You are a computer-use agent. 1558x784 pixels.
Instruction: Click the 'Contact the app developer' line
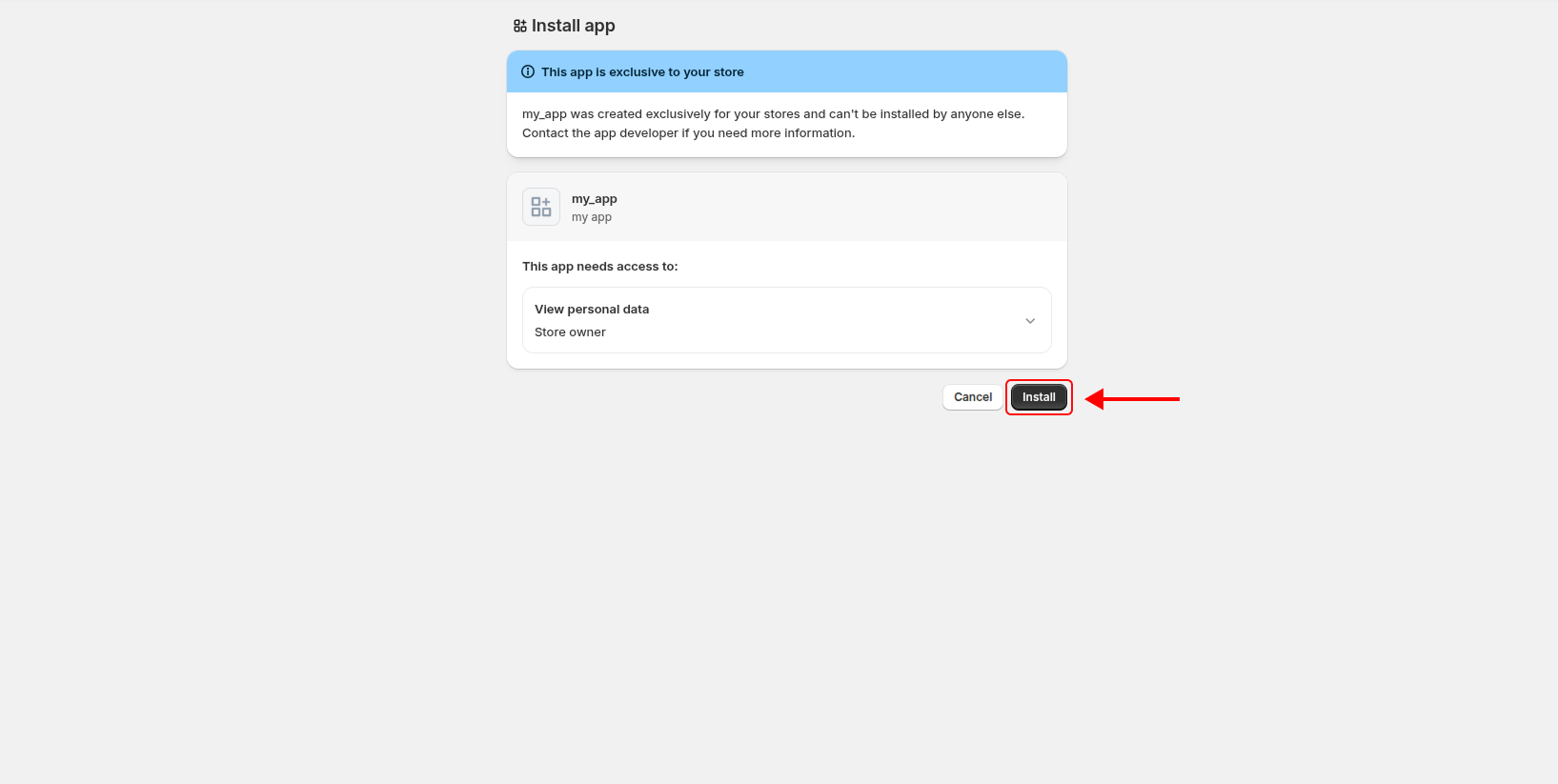point(688,133)
